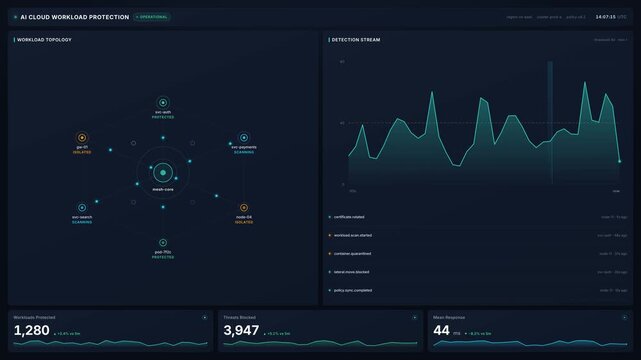Select the gw-01 isolated node icon

82,138
